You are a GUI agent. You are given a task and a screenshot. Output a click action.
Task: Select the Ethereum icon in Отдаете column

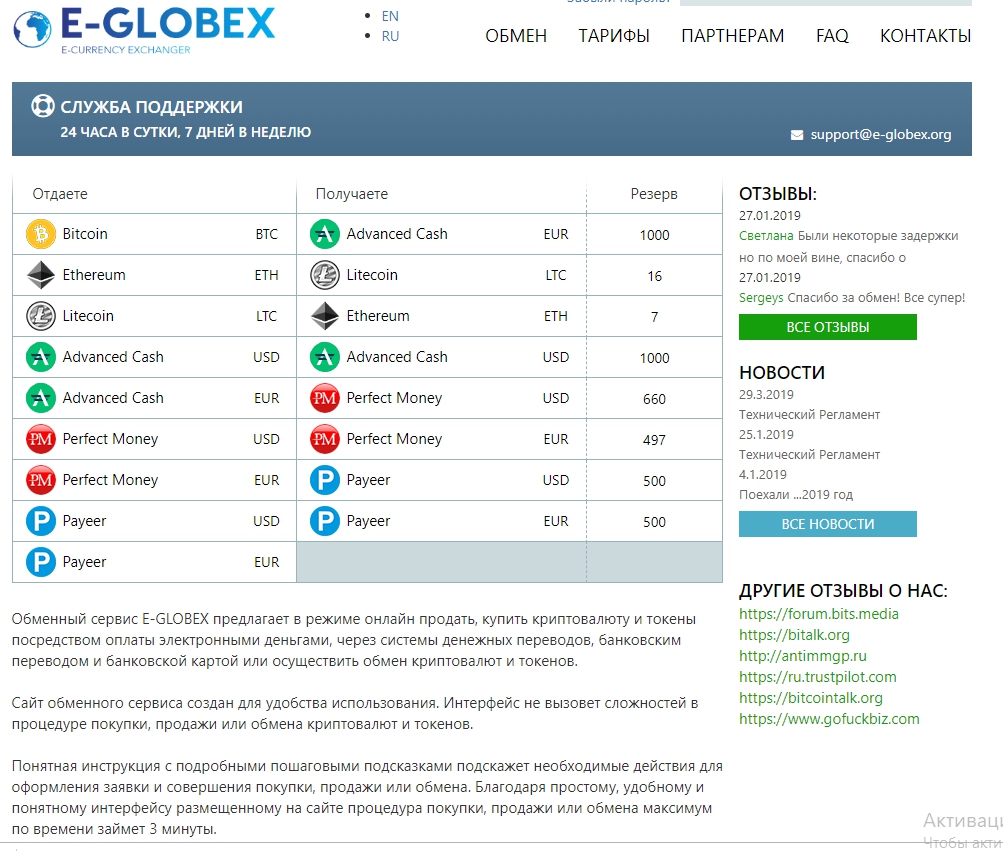pos(40,275)
